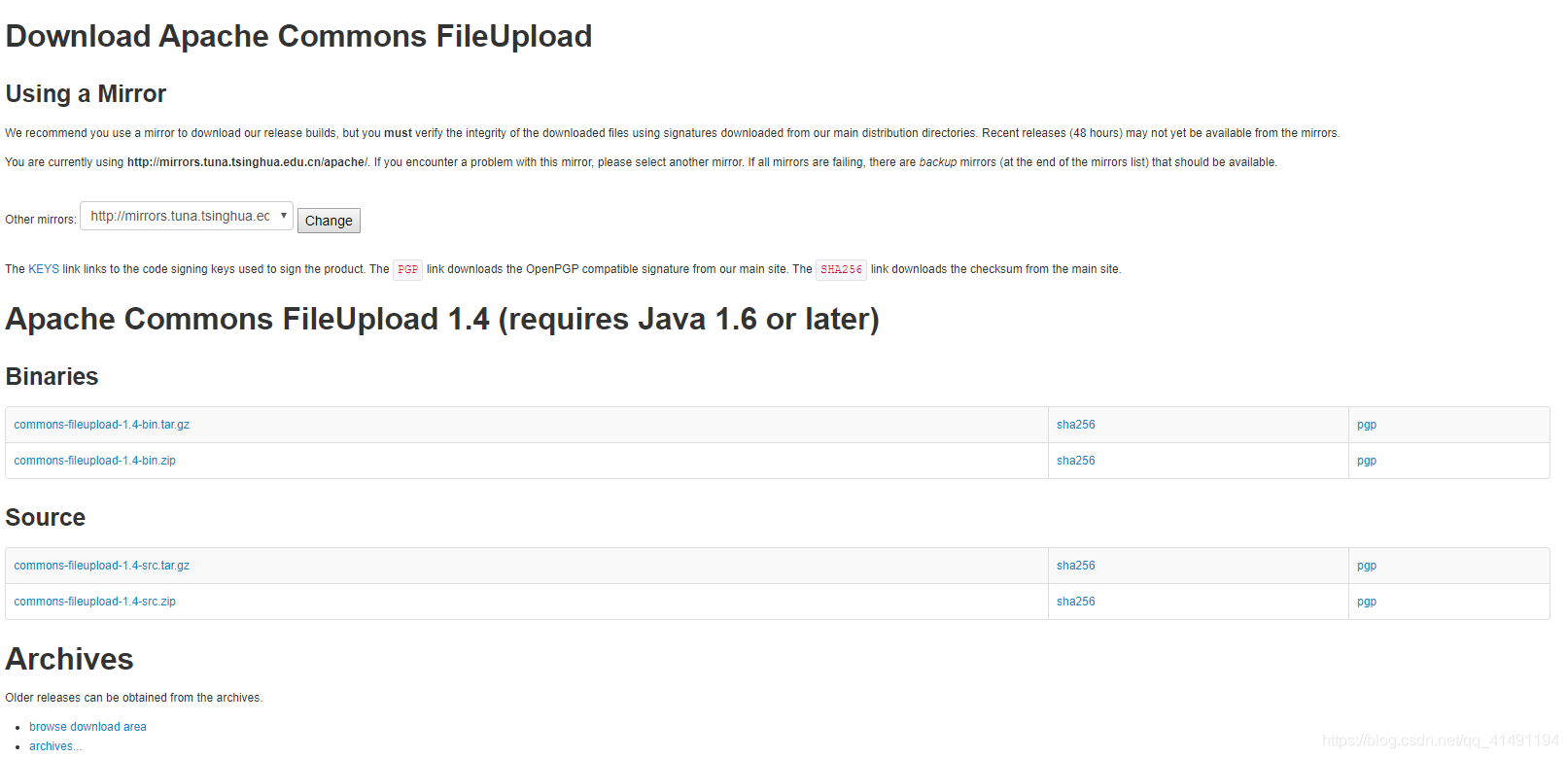Download commons-fileupload-1.4-bin.tar.gz
This screenshot has height=758, width=1568.
102,425
